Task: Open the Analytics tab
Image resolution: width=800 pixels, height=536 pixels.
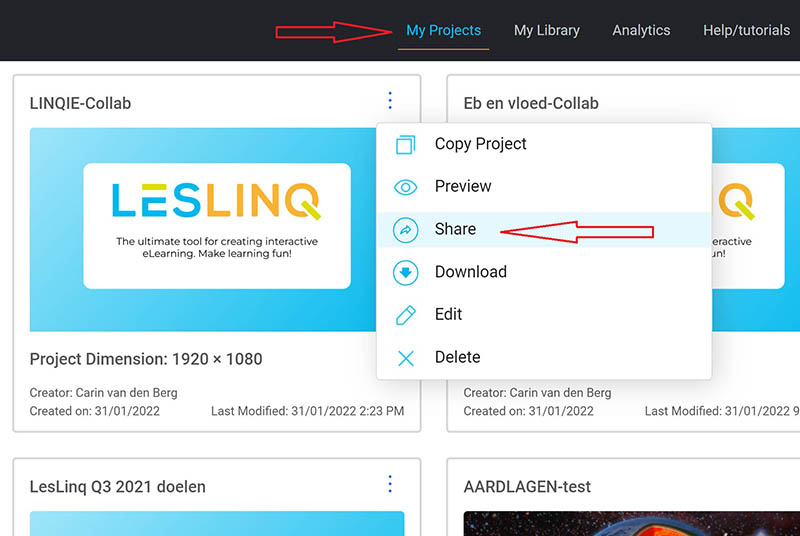Action: 641,31
